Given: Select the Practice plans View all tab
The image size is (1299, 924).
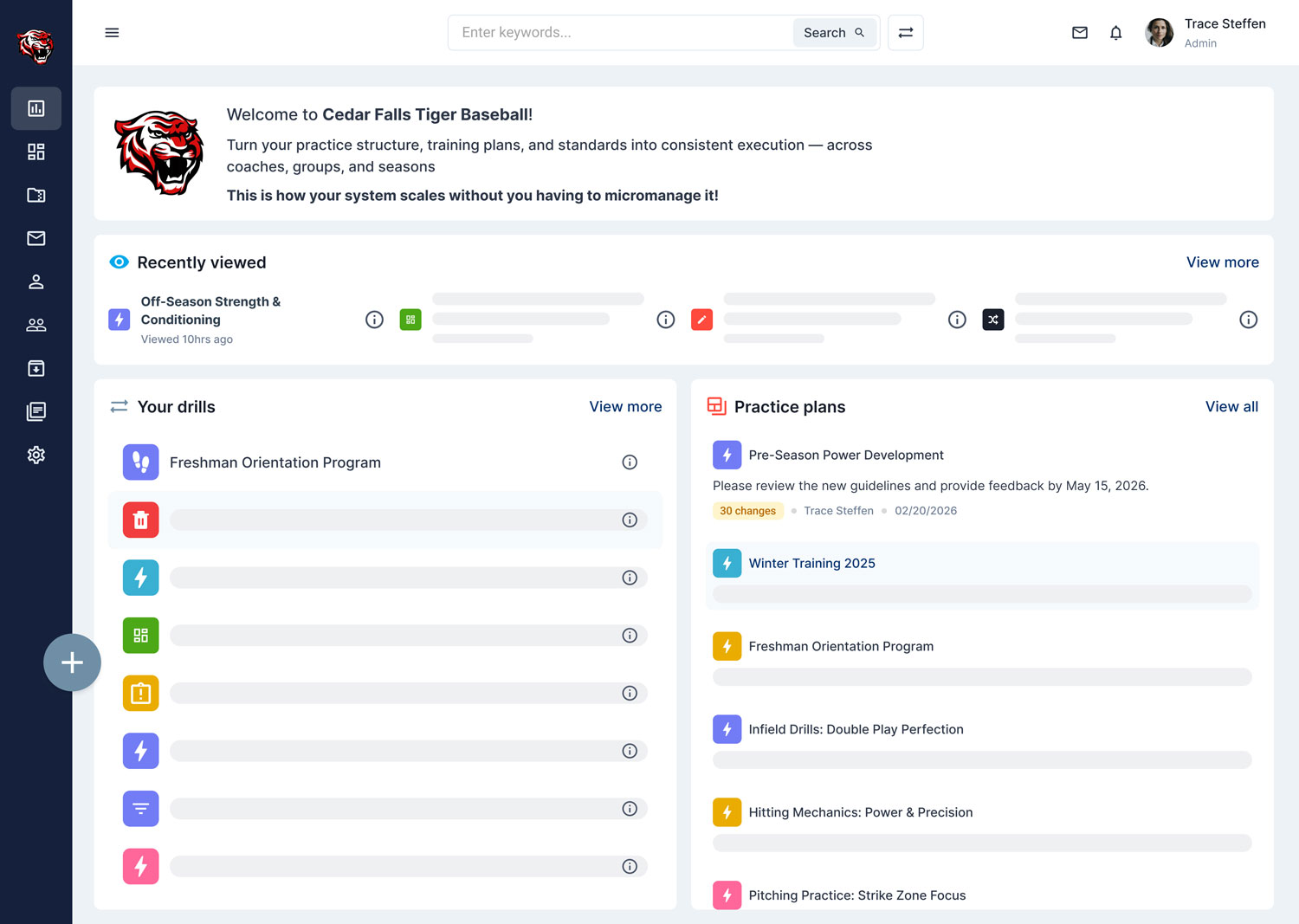Looking at the screenshot, I should 1231,406.
